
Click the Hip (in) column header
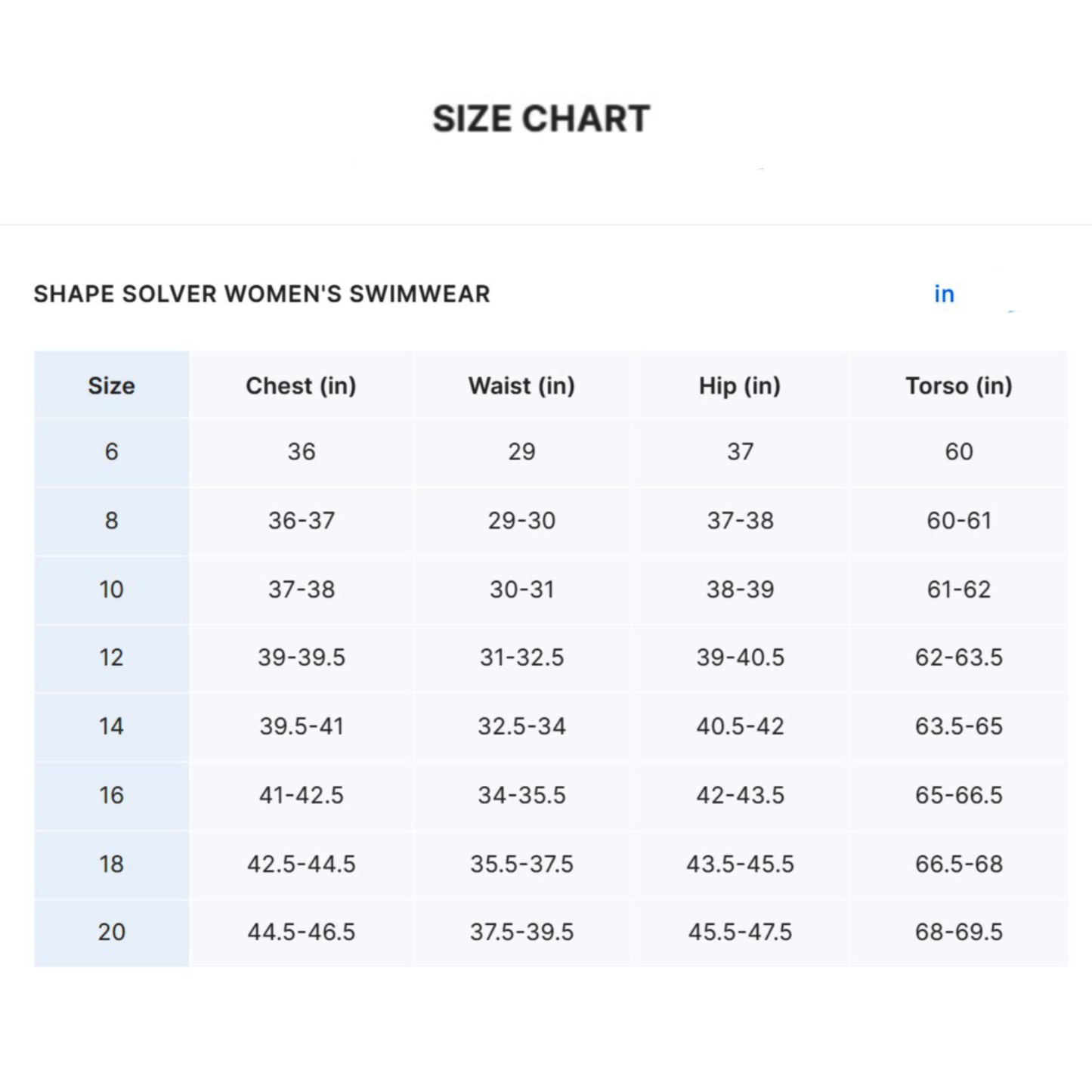[x=740, y=385]
